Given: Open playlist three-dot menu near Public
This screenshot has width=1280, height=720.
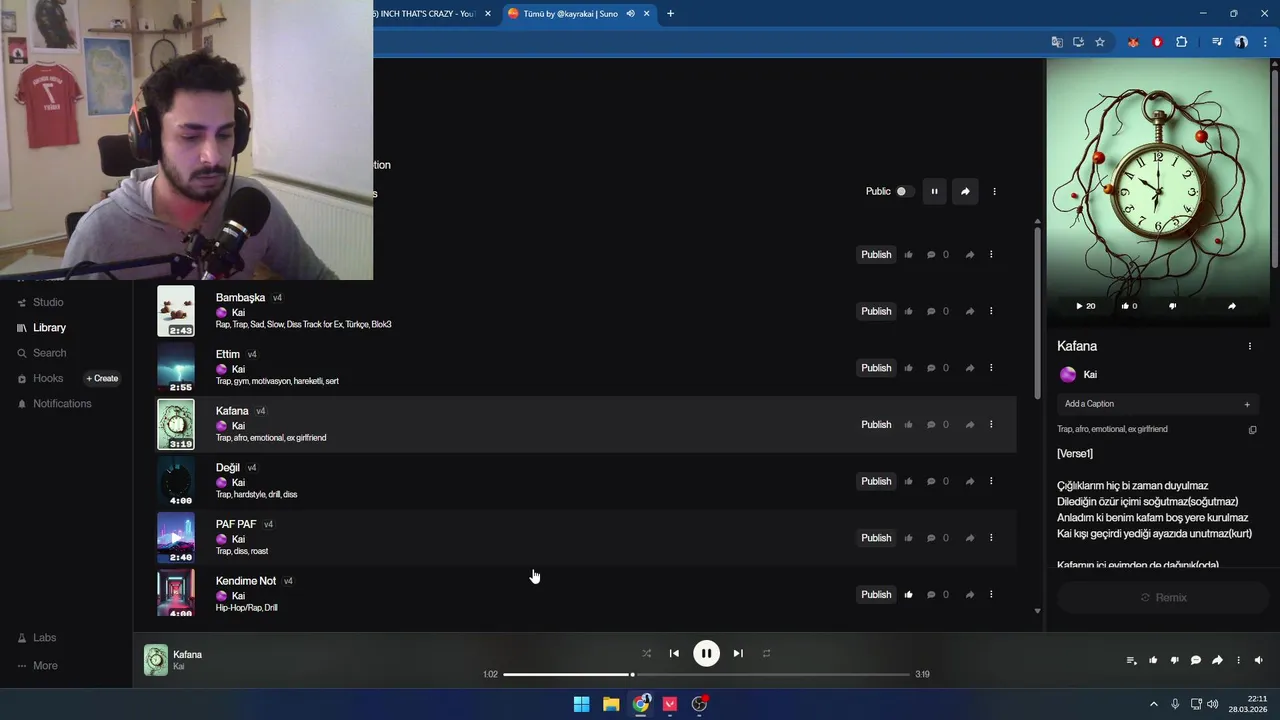Looking at the screenshot, I should pos(994,191).
